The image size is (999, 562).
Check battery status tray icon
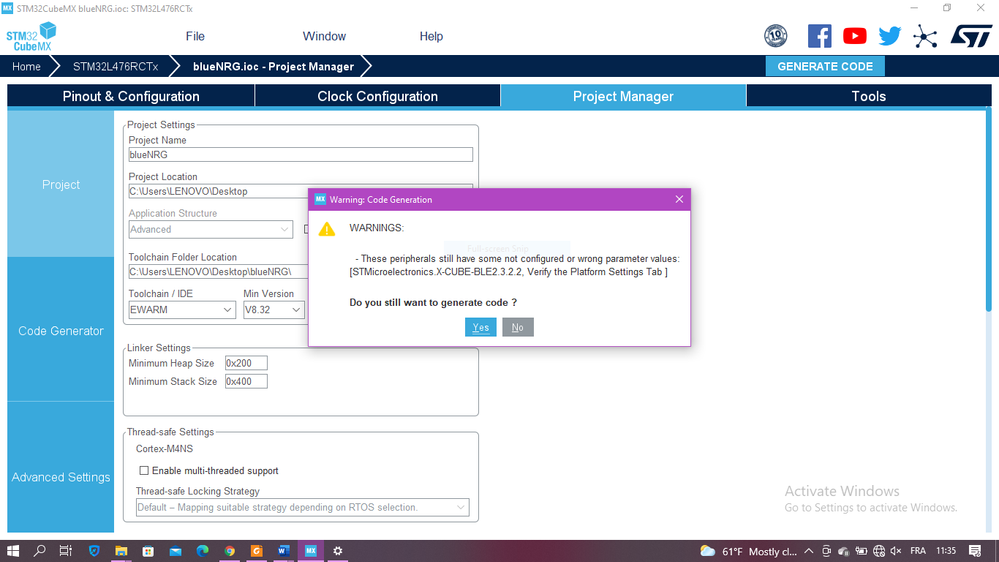pyautogui.click(x=861, y=551)
